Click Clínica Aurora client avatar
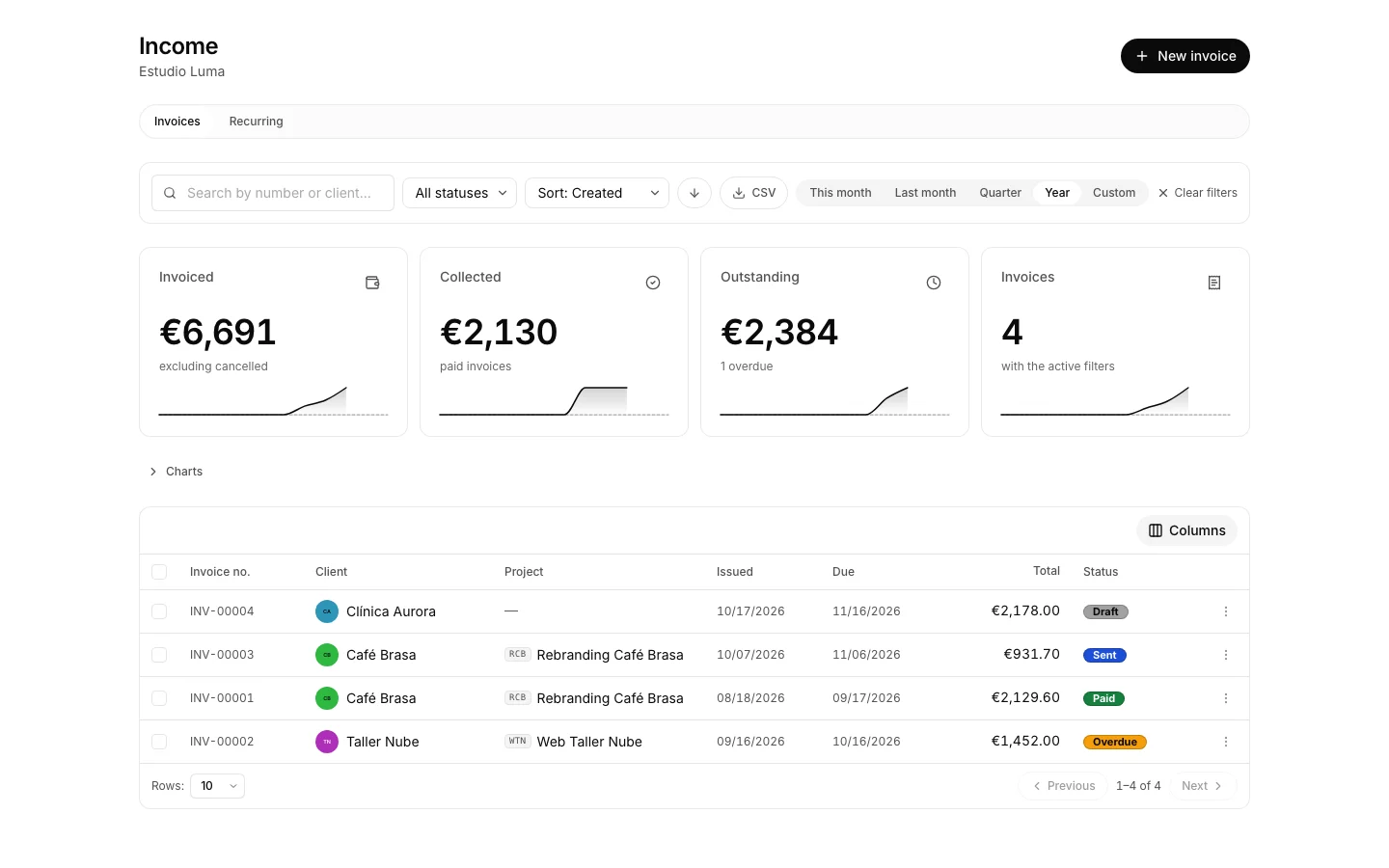This screenshot has height=868, width=1389. 327,611
